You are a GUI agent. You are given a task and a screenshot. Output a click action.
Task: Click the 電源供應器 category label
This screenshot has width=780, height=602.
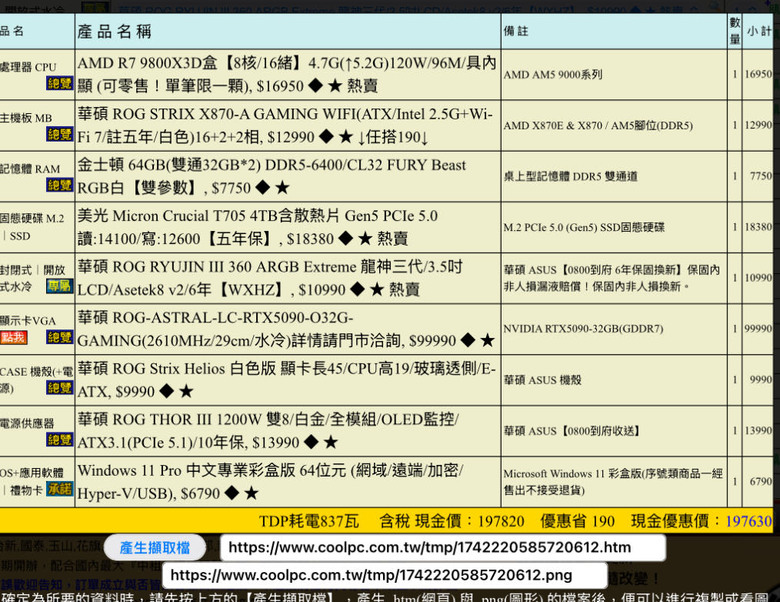click(x=27, y=423)
